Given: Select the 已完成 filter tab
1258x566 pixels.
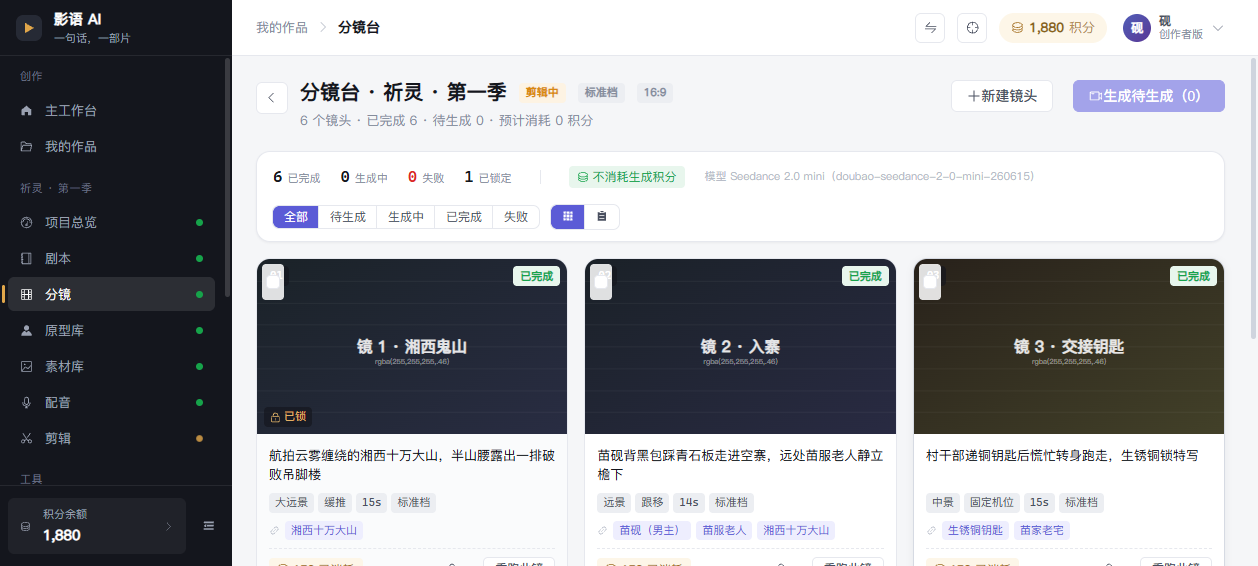Looking at the screenshot, I should tap(464, 217).
